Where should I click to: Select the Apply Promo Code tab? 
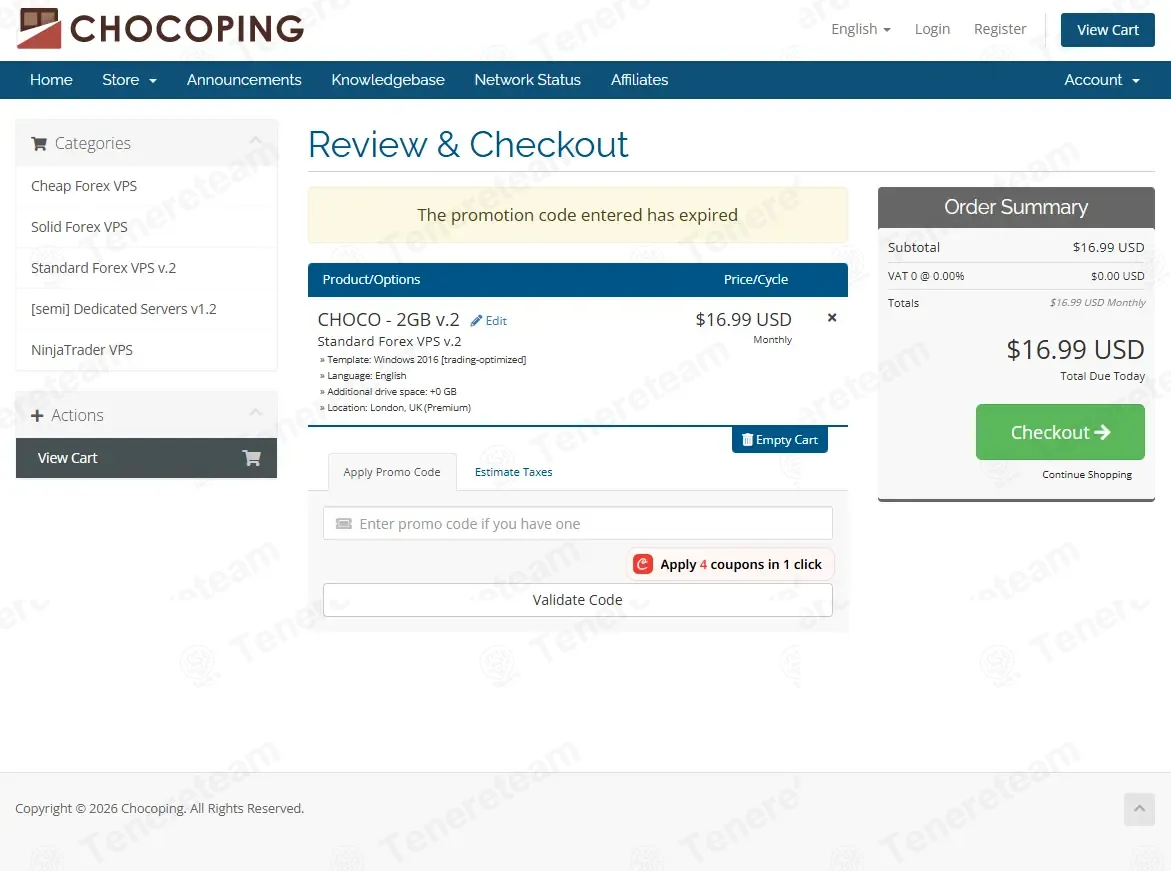[392, 472]
